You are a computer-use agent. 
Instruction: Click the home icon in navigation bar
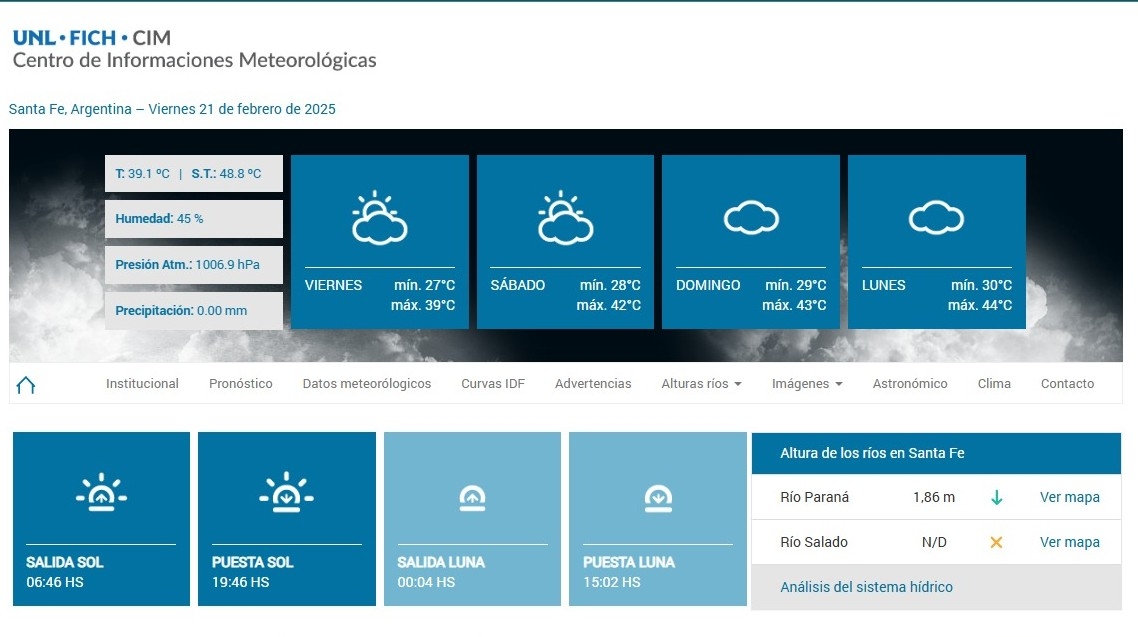pyautogui.click(x=26, y=385)
